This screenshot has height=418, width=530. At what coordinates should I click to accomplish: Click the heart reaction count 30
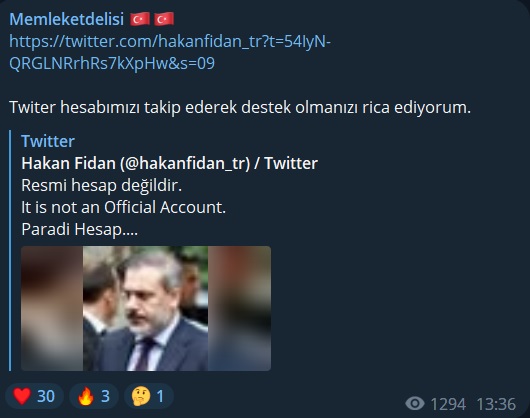pyautogui.click(x=46, y=396)
